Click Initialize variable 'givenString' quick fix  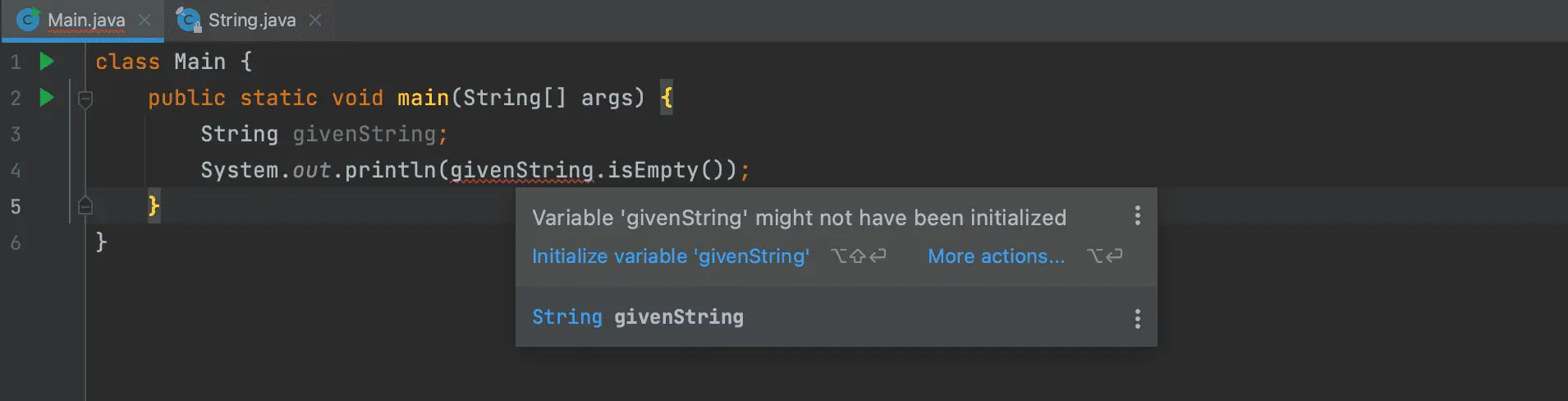point(671,256)
